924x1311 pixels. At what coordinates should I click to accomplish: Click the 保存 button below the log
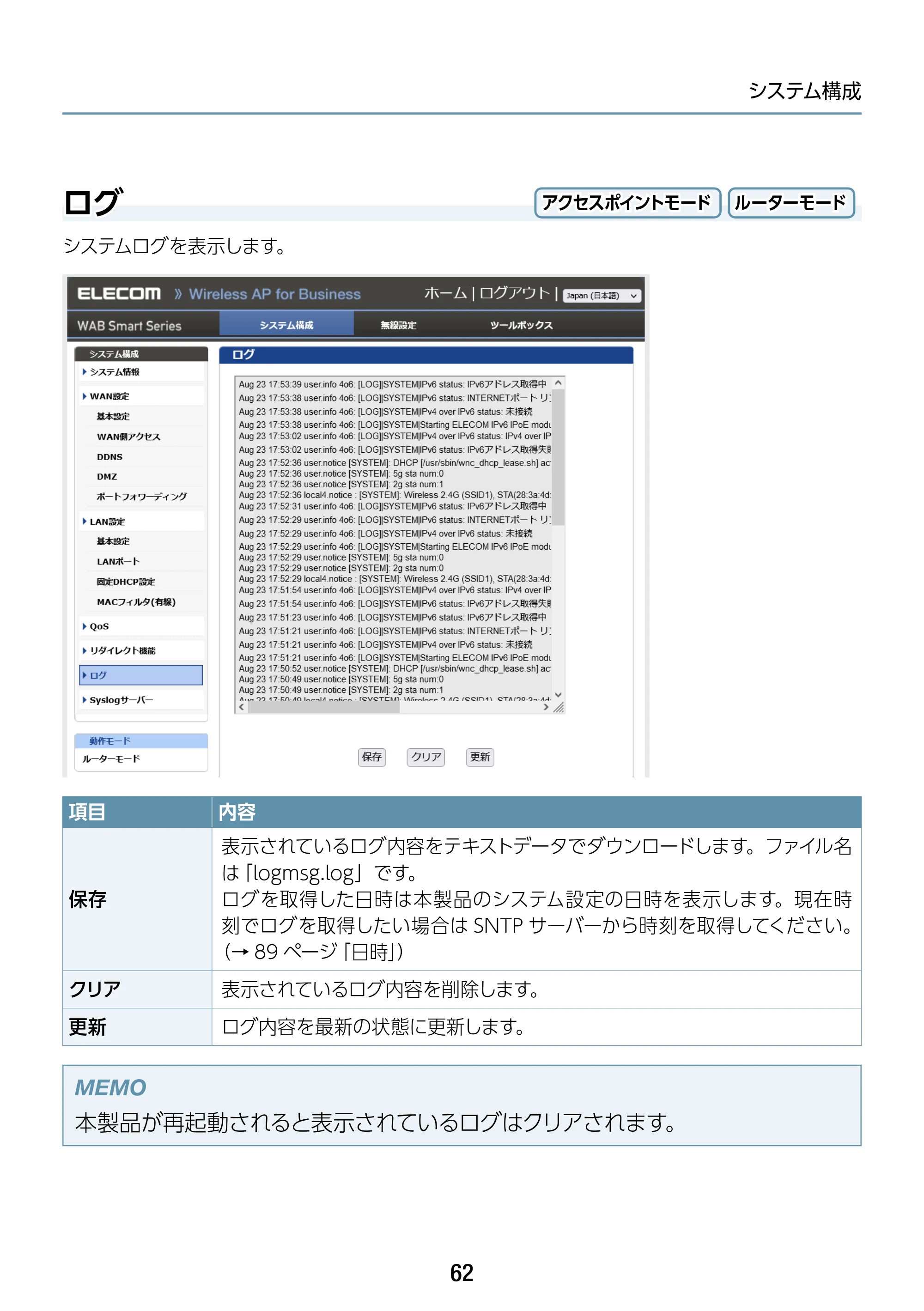[x=372, y=757]
